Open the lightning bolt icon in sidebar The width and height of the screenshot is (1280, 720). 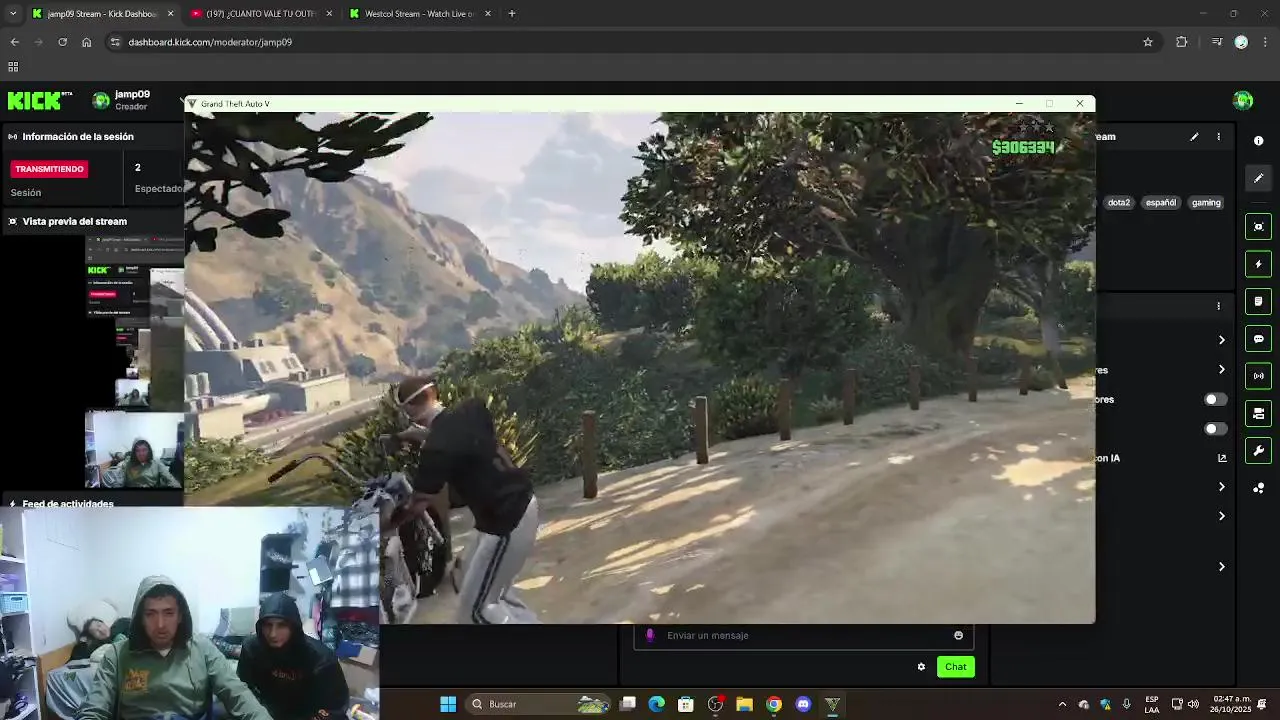point(1259,264)
